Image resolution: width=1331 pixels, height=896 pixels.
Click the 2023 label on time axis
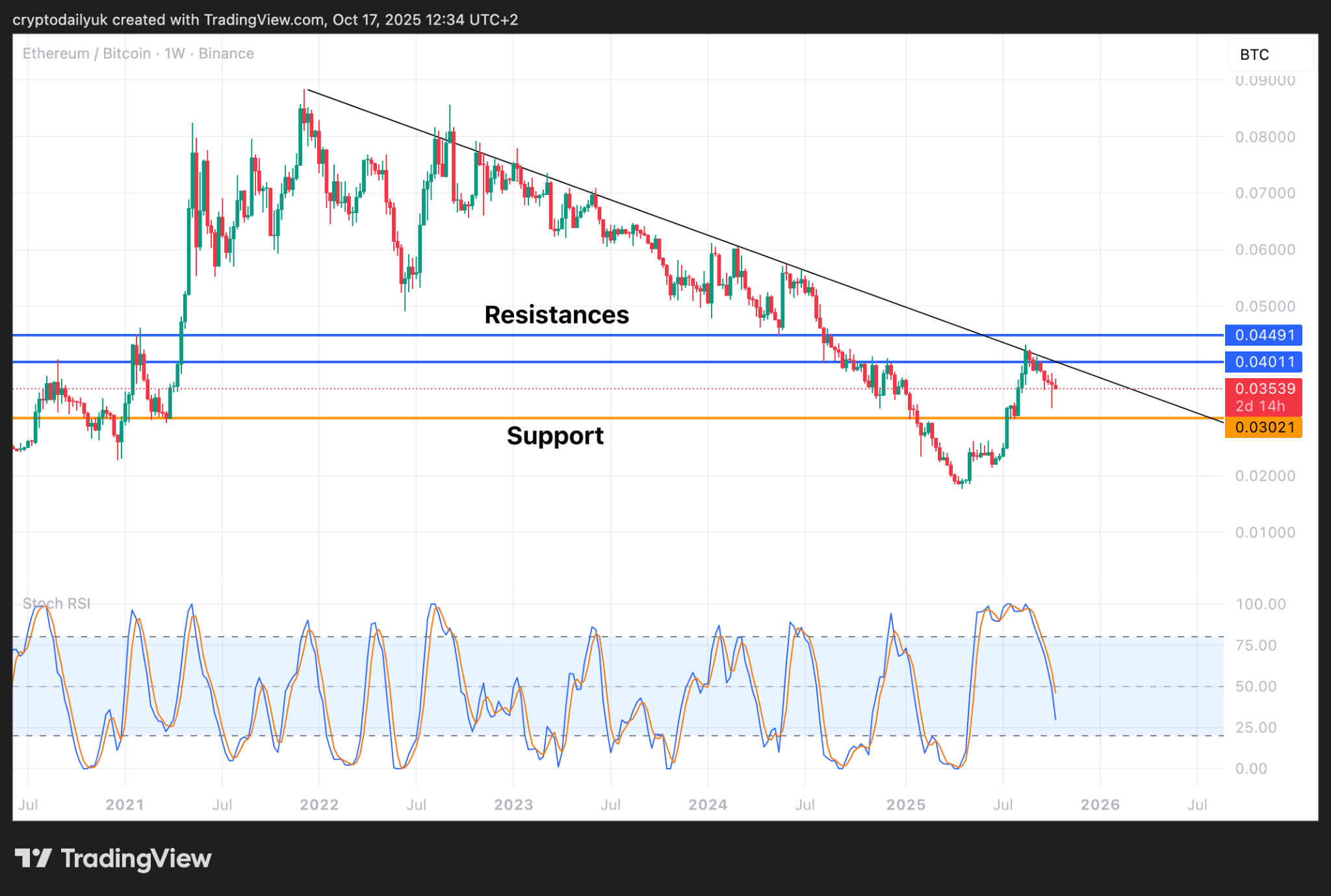coord(513,804)
